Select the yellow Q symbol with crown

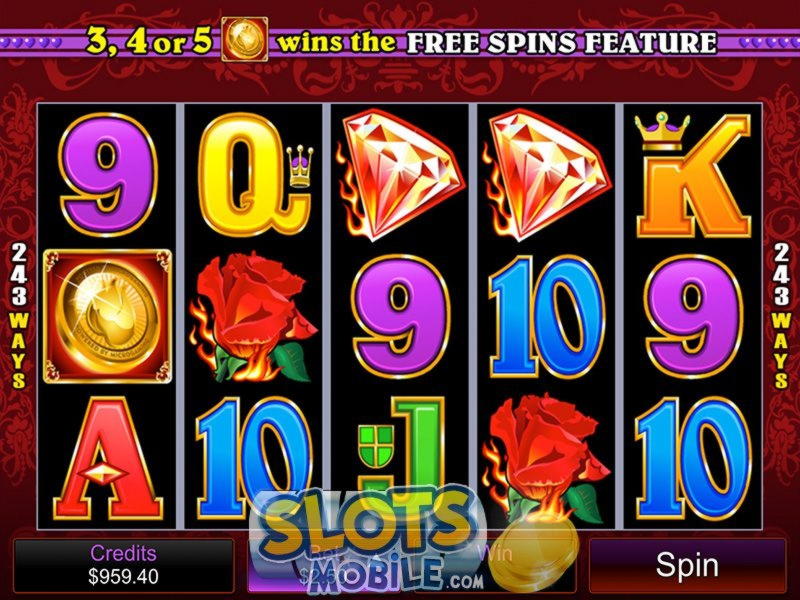coord(255,174)
